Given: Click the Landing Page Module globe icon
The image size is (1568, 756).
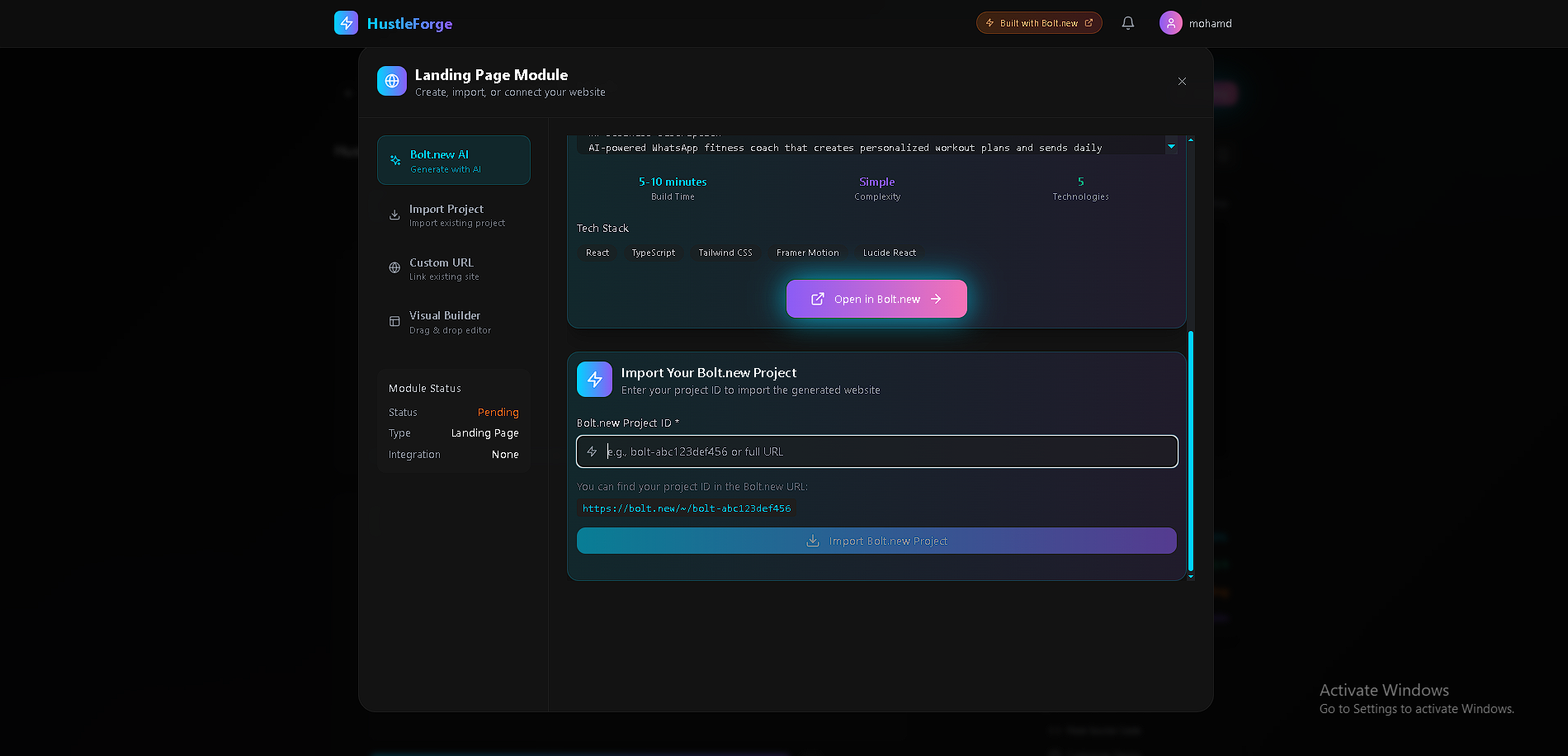Looking at the screenshot, I should [392, 81].
